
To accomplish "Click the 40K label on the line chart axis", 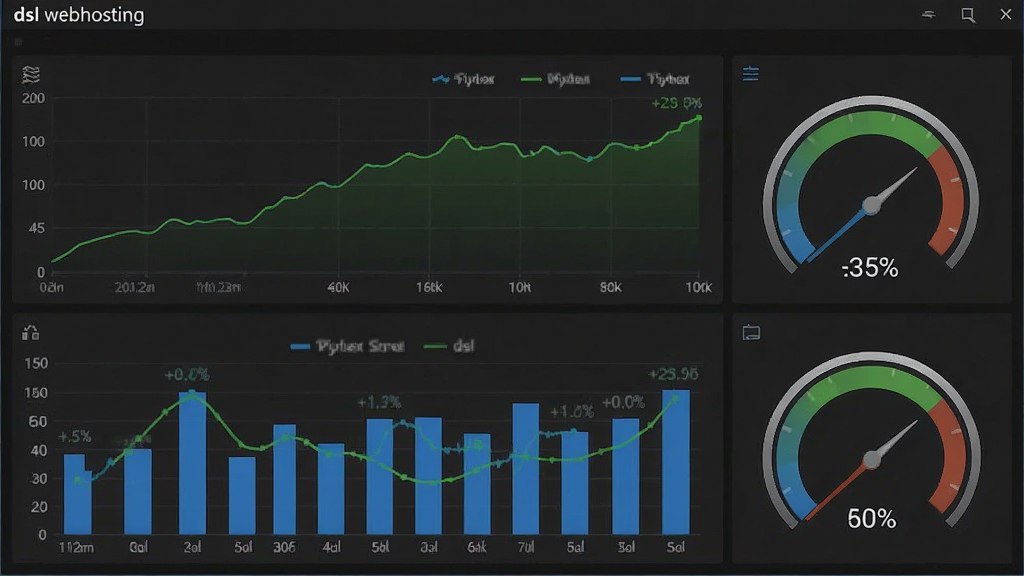I will (338, 287).
